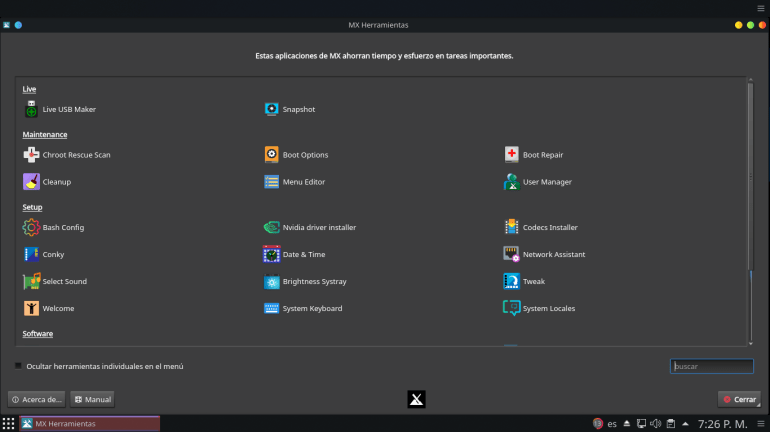Open the Conky tool

pyautogui.click(x=53, y=254)
